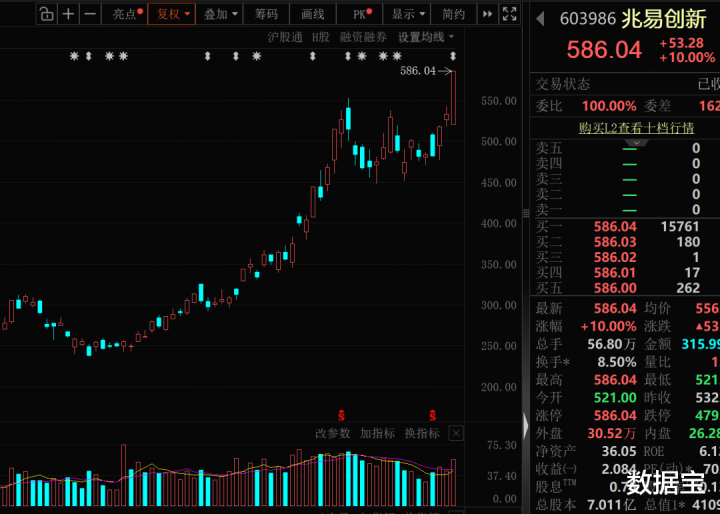Click the 买五 price 586.00 row
The image size is (720, 514).
618,288
